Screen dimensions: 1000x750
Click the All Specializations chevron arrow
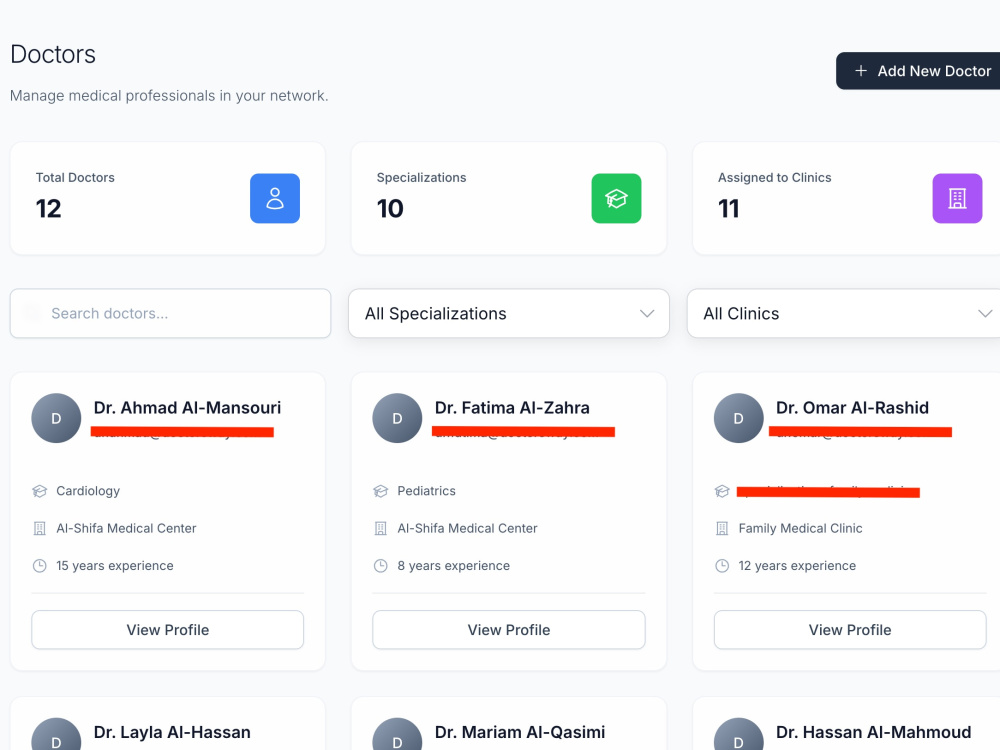[x=647, y=313]
